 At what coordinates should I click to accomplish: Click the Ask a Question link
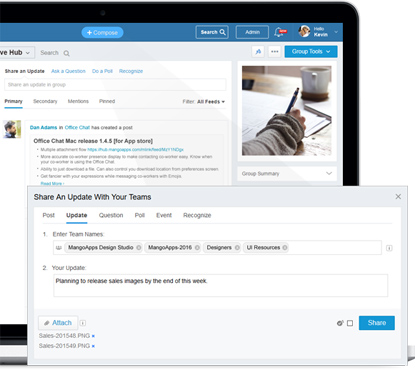tap(68, 71)
